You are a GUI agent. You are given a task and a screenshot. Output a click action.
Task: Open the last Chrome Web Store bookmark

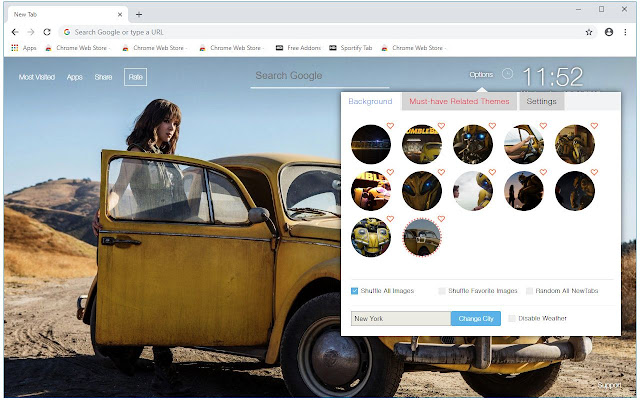(414, 48)
